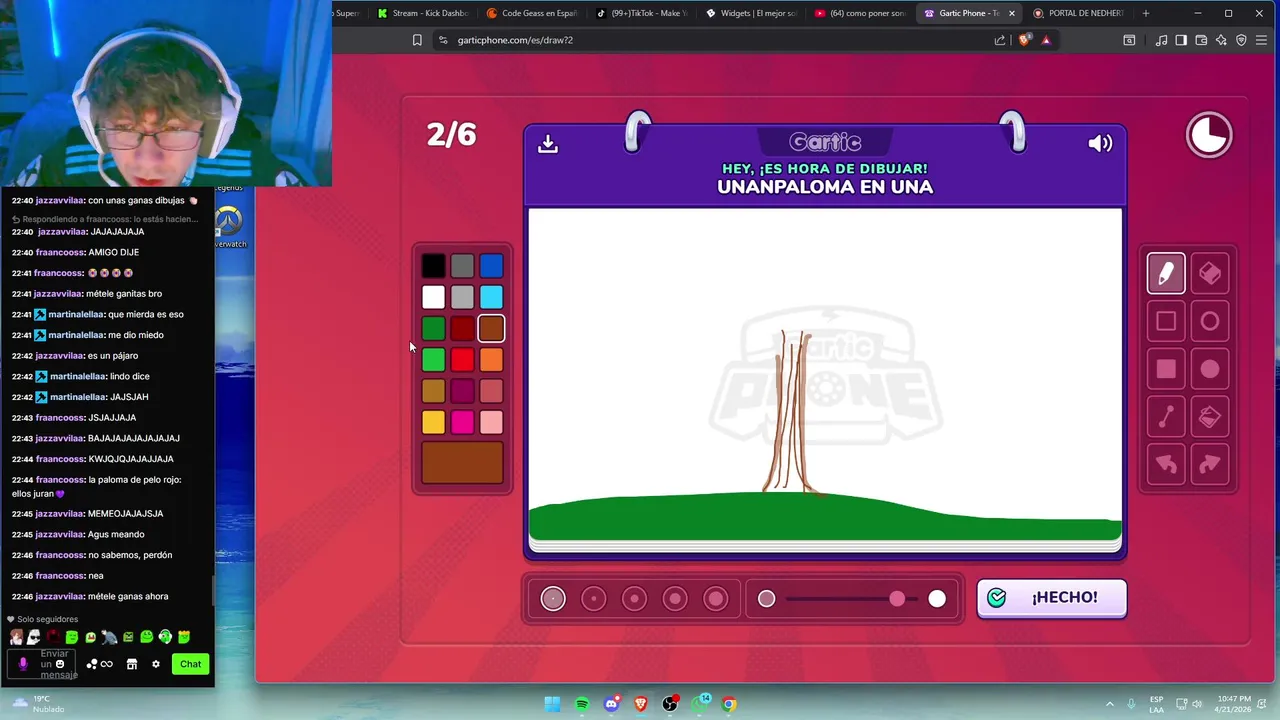Image resolution: width=1280 pixels, height=720 pixels.
Task: Pick the bright green color swatch
Action: click(x=433, y=359)
